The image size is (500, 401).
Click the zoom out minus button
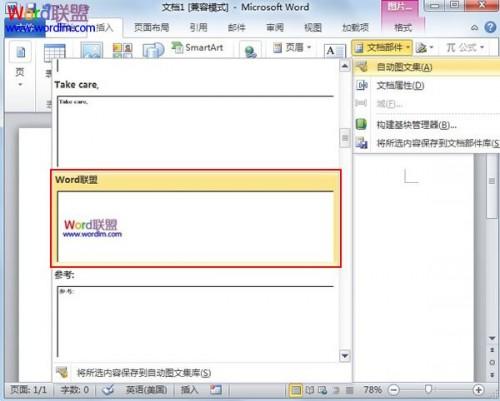[x=394, y=389]
